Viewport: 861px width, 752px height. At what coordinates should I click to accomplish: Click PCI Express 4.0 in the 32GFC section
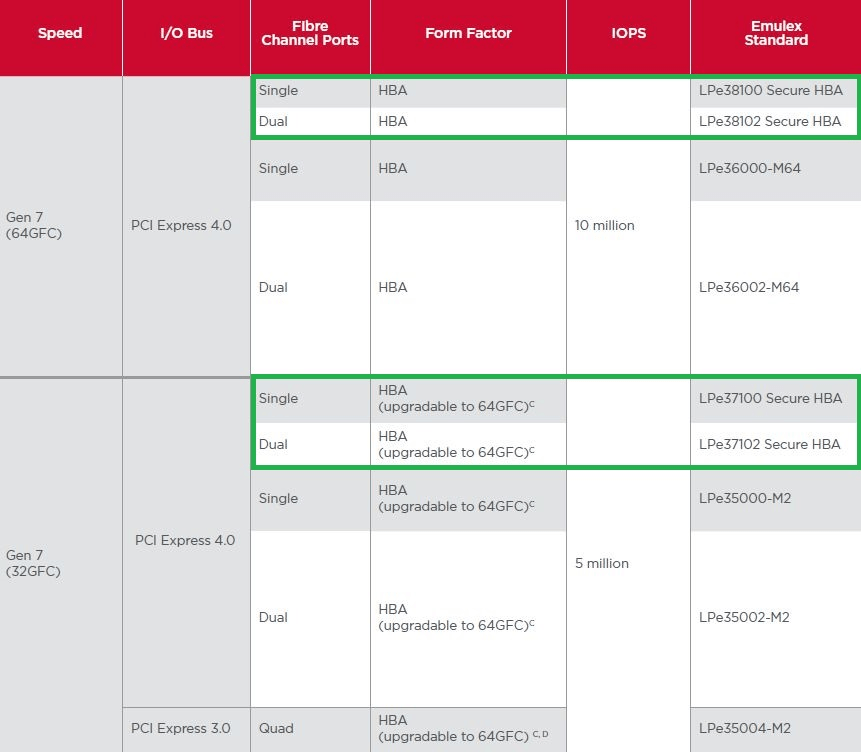(x=185, y=540)
